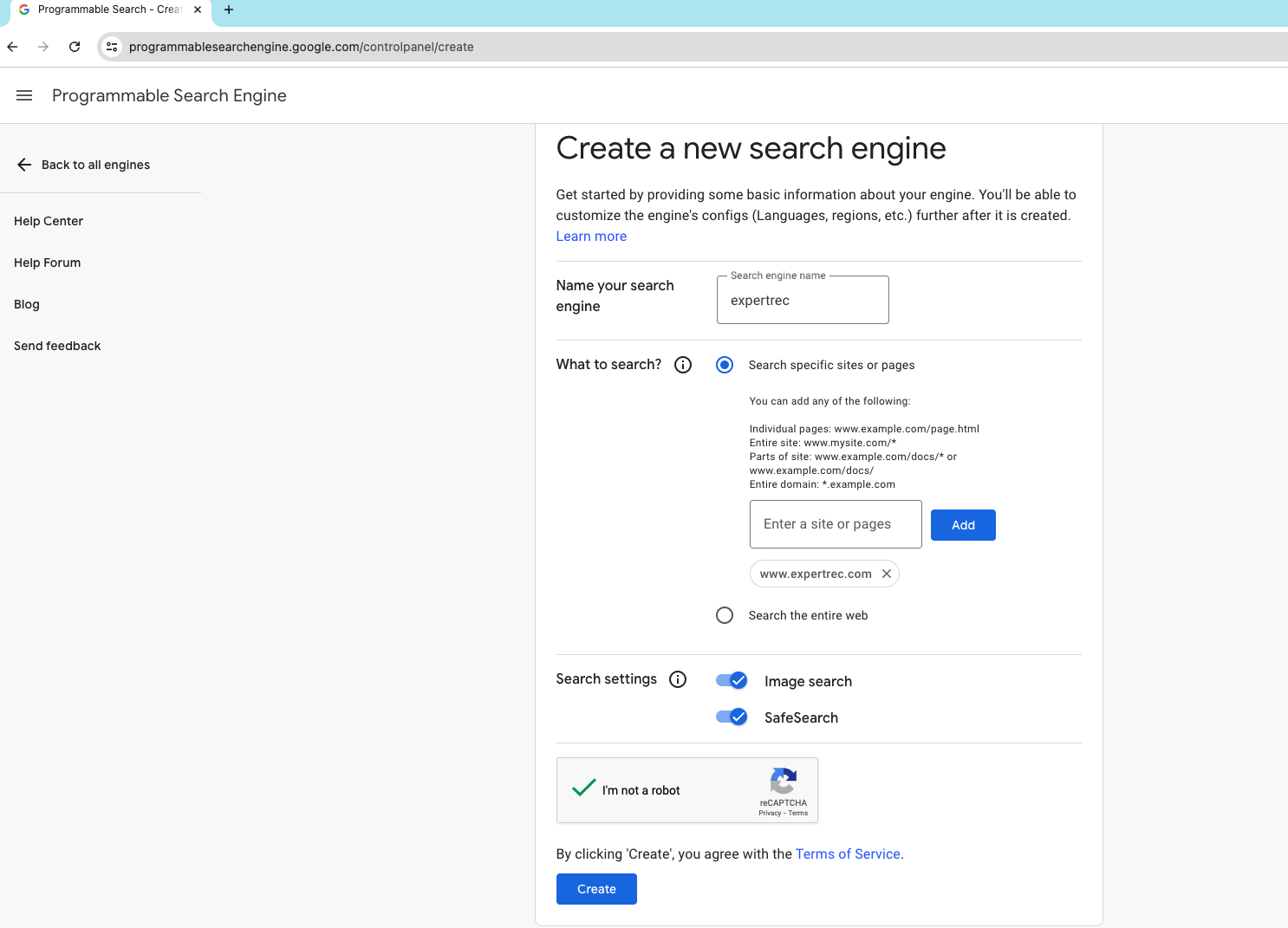Open the Terms of Service link

[x=847, y=853]
